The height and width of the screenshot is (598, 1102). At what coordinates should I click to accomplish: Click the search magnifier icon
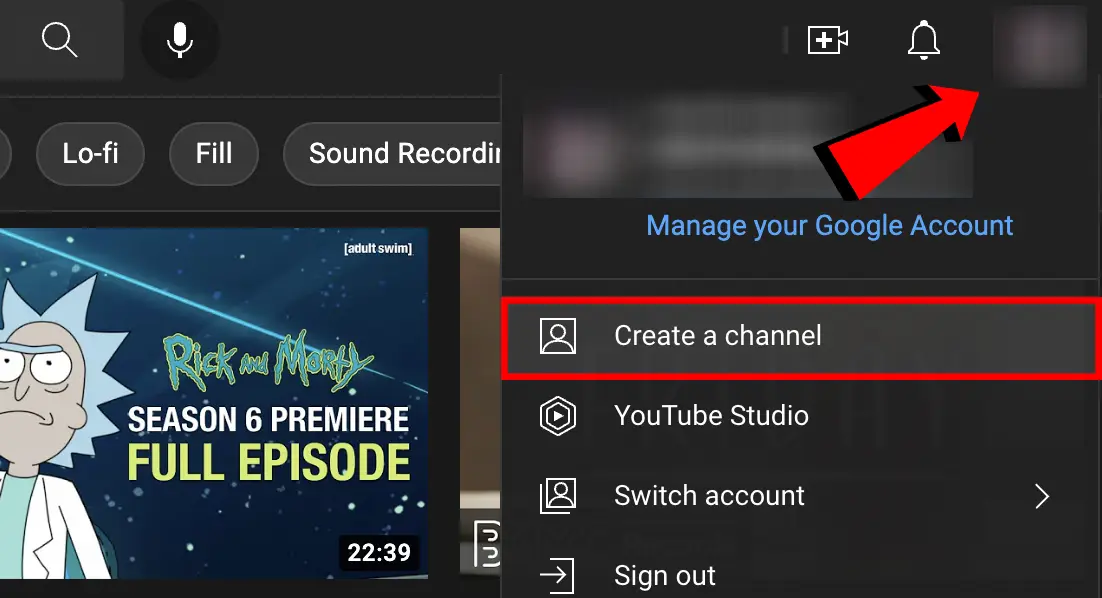60,40
